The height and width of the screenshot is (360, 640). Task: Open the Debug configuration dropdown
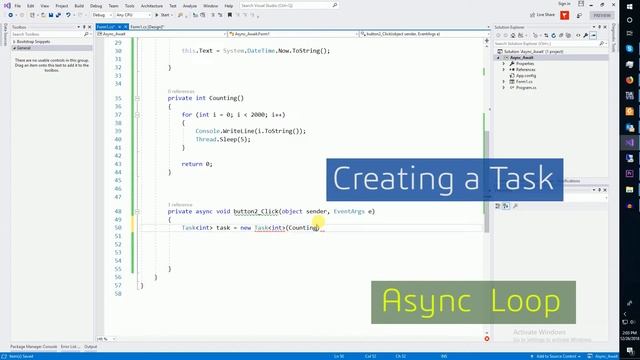tap(102, 15)
